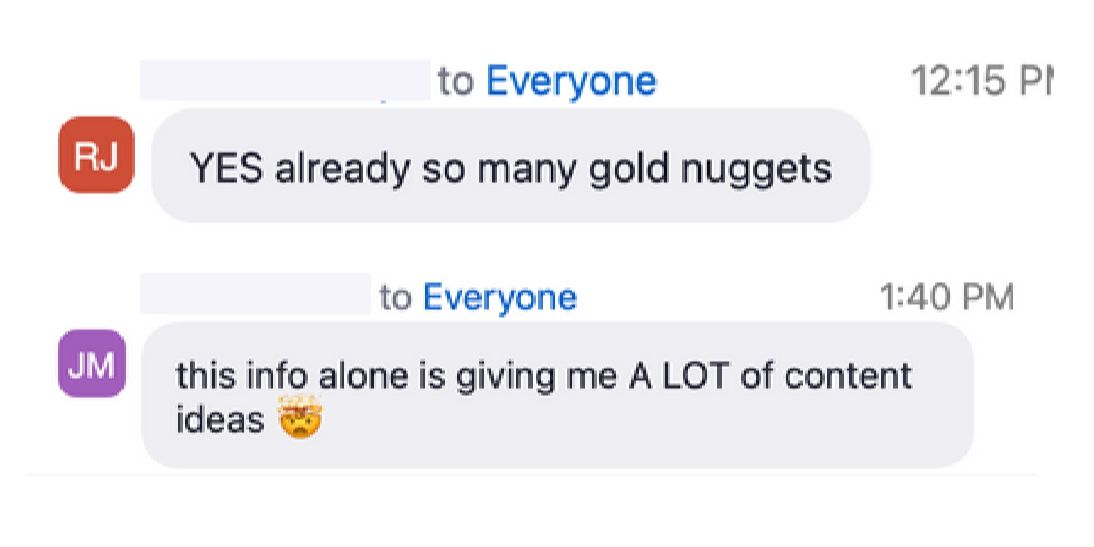Select the 'YES already so many gold nuggets' bubble
The width and height of the screenshot is (1094, 547).
coord(511,165)
